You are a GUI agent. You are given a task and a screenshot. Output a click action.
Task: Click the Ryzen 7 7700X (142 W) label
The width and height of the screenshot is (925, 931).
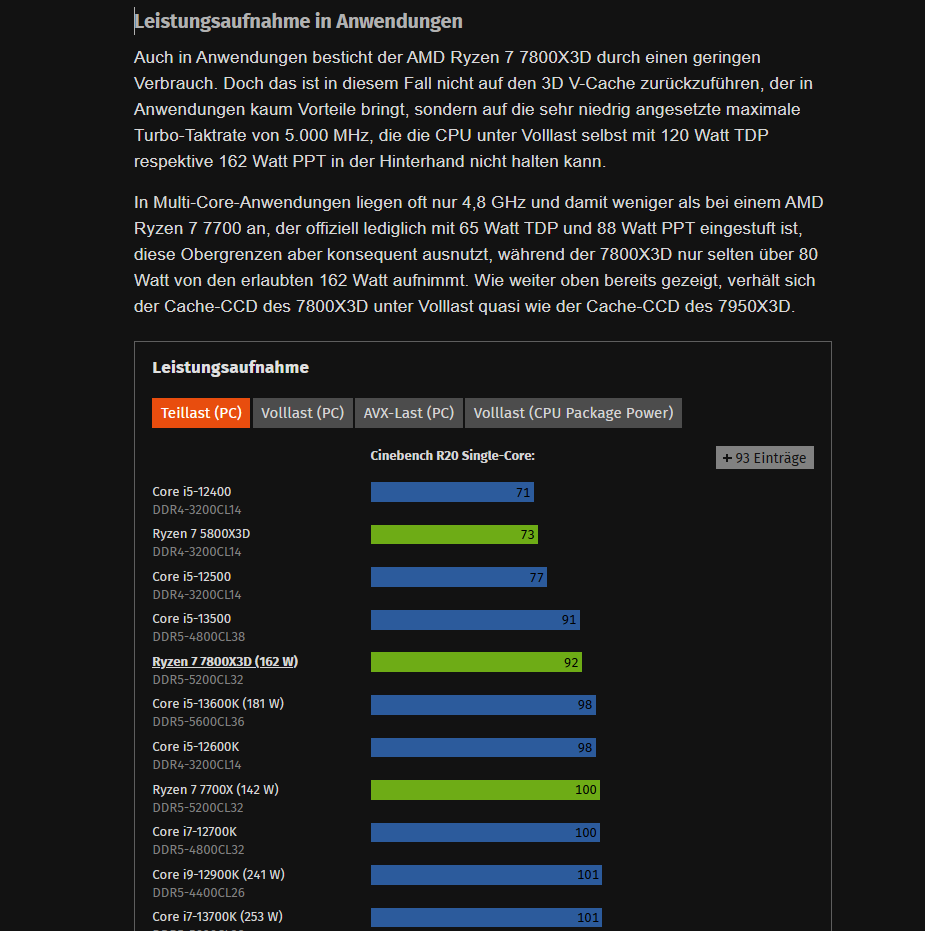216,789
